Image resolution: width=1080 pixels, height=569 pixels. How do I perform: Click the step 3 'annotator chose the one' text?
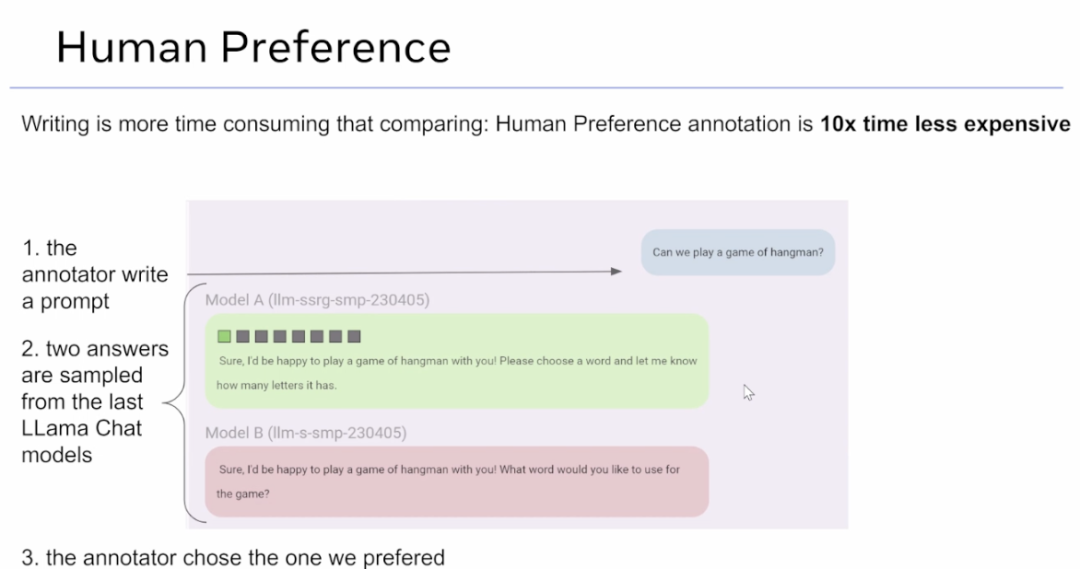tap(233, 557)
